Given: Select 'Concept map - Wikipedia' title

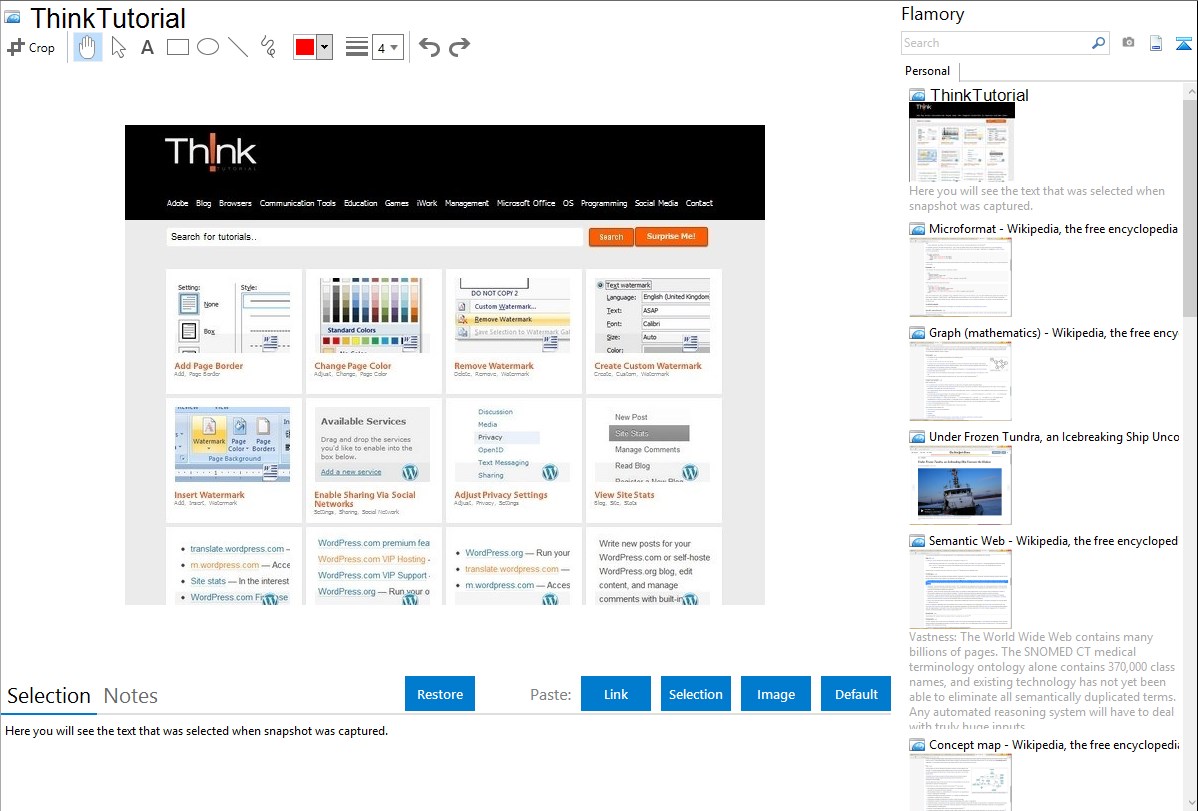Looking at the screenshot, I should (1053, 745).
